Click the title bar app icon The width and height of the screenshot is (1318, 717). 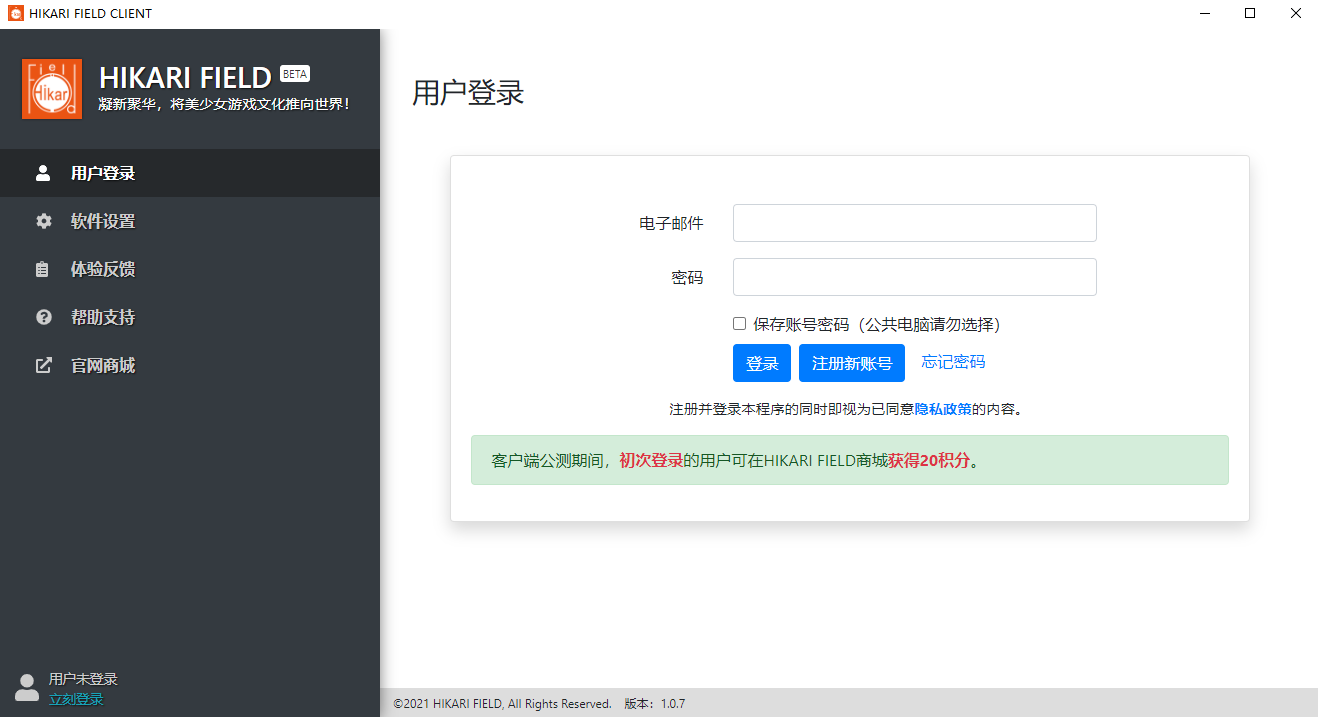pyautogui.click(x=15, y=13)
